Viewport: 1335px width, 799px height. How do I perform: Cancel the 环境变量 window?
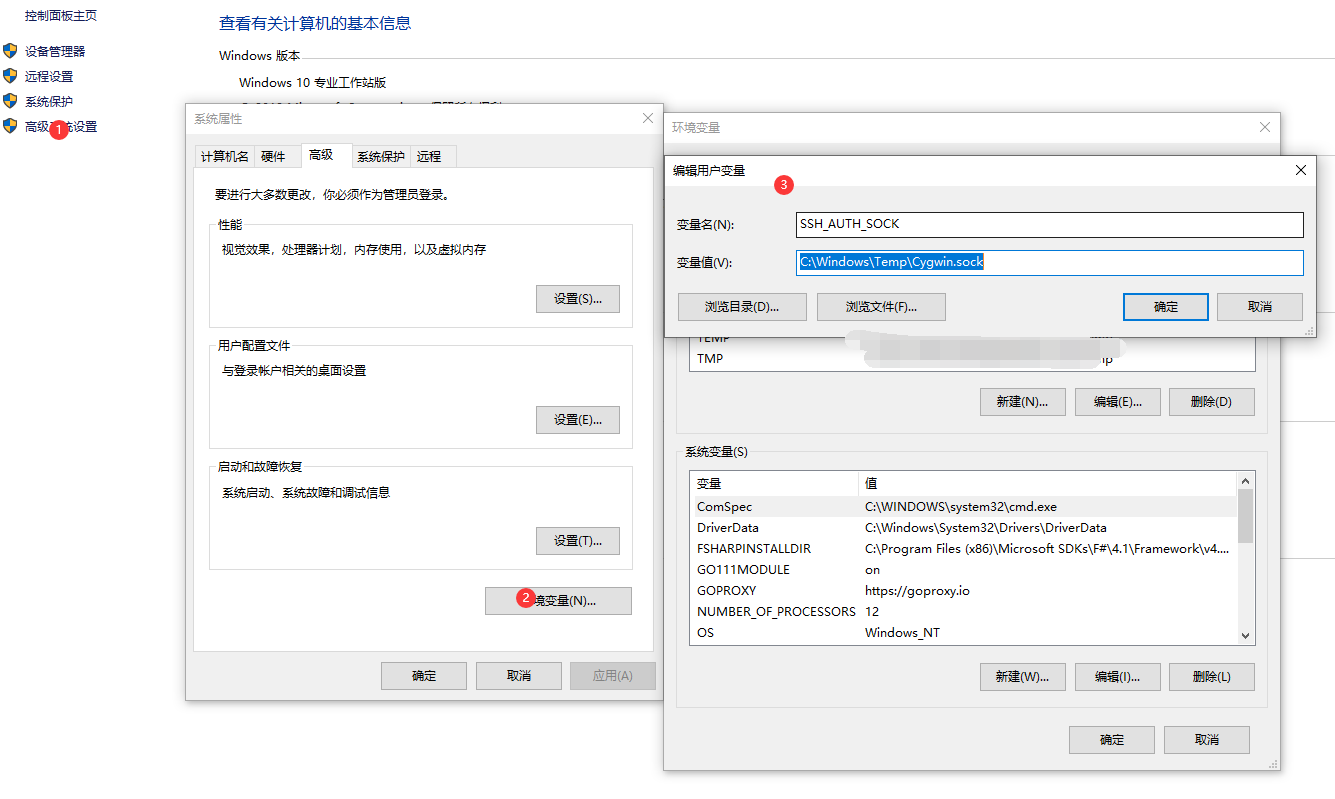pyautogui.click(x=1207, y=739)
